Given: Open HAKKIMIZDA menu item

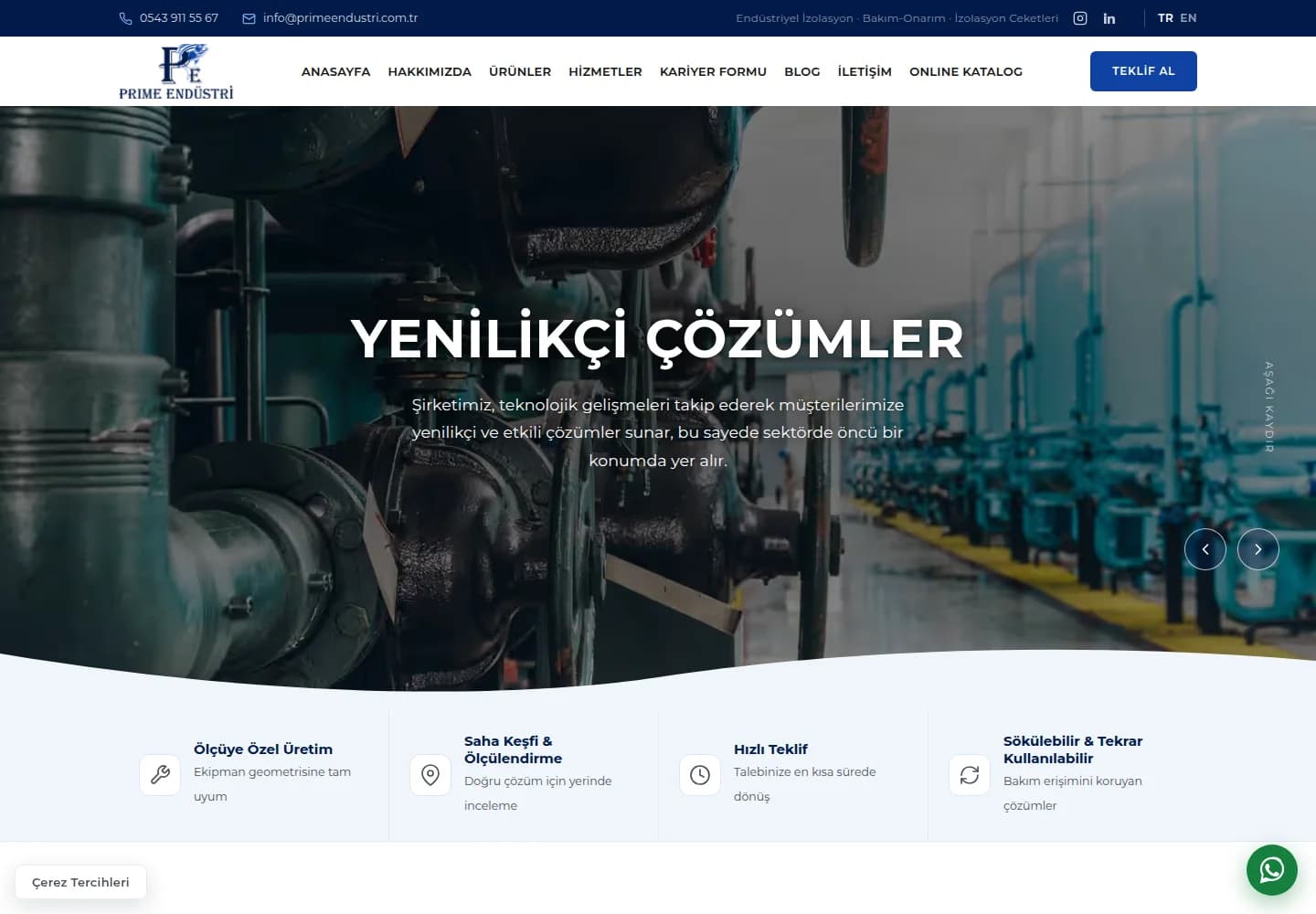Looking at the screenshot, I should coord(430,71).
